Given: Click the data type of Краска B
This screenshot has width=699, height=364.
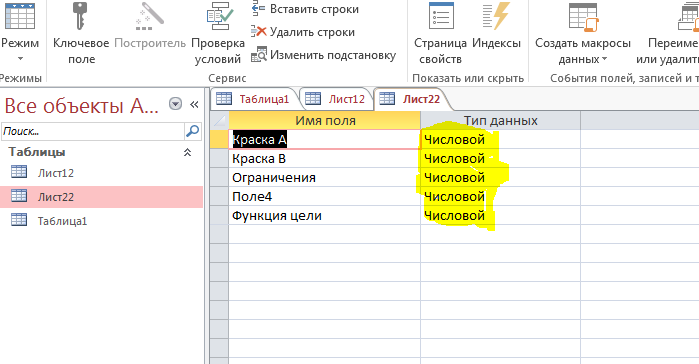Looking at the screenshot, I should coord(500,159).
